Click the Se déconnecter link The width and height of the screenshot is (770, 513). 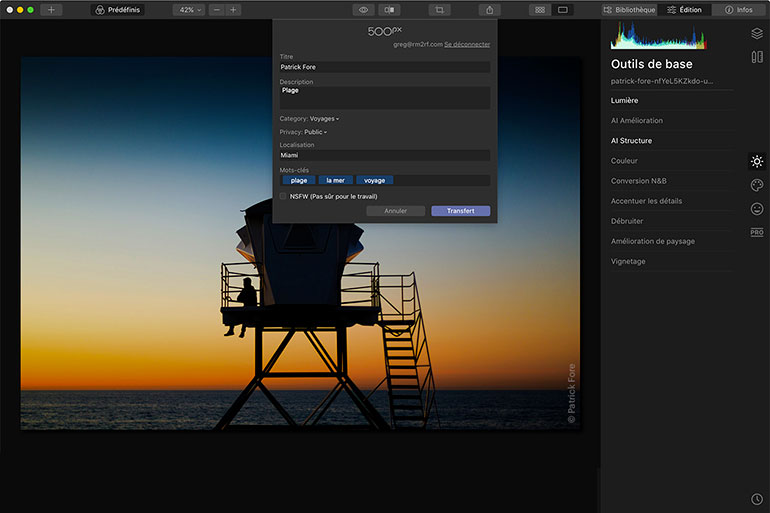(x=467, y=44)
